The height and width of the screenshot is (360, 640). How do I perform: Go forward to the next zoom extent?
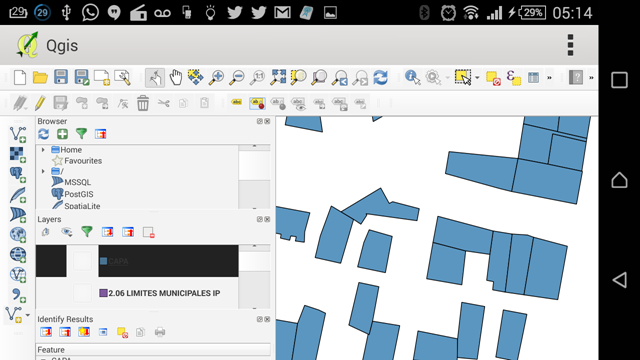pos(360,78)
